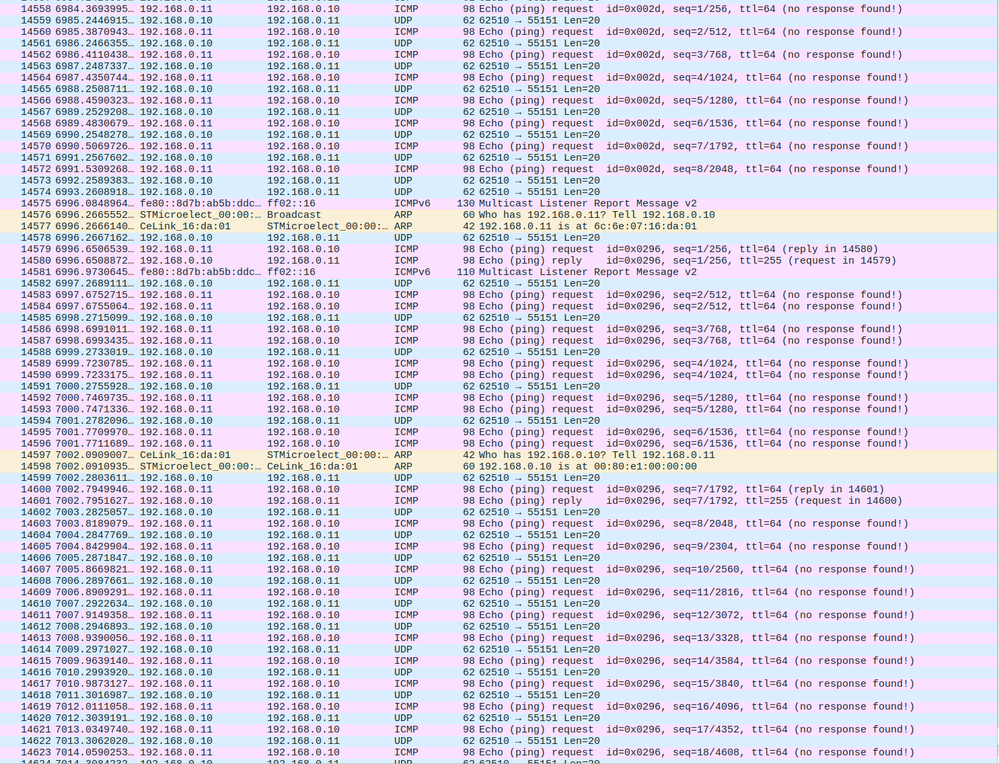999x764 pixels.
Task: Select packet 14589 ICMP row
Action: (x=499, y=364)
